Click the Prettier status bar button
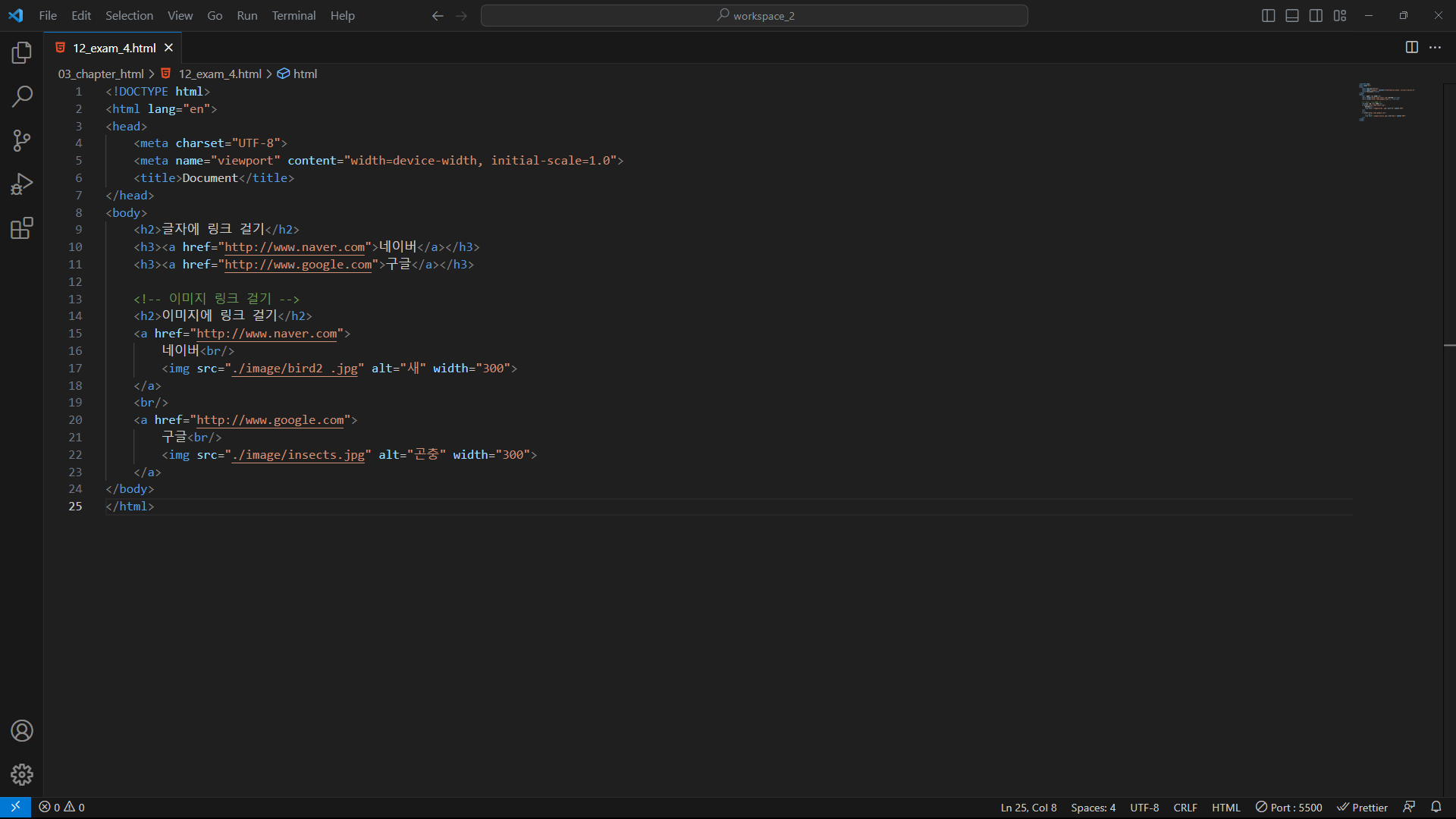 [1362, 808]
